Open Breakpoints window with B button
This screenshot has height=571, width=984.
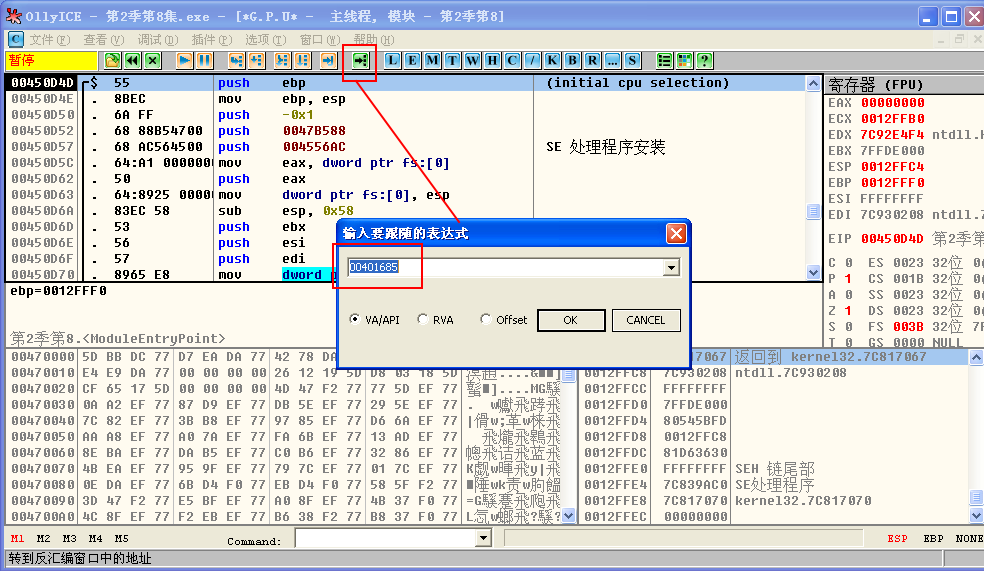point(572,61)
